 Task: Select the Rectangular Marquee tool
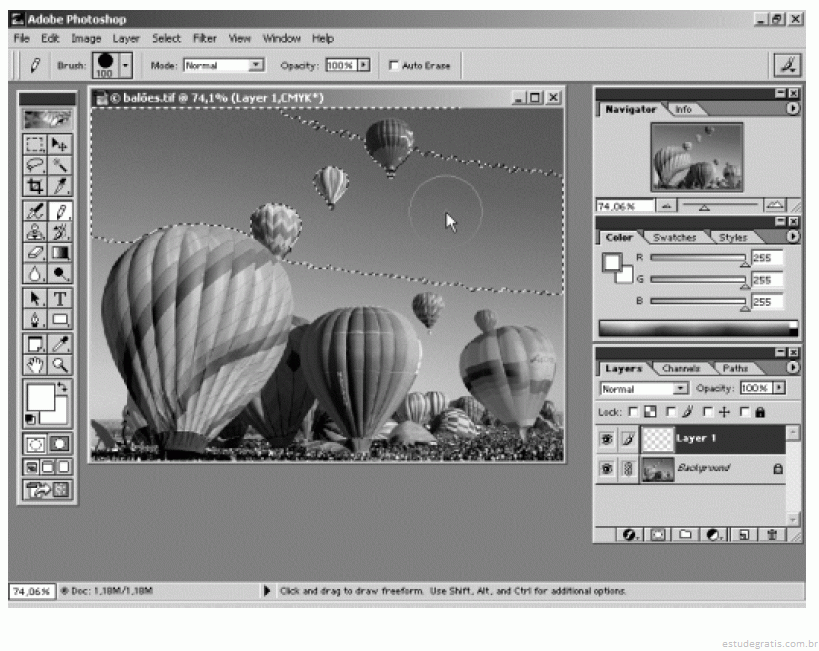pyautogui.click(x=35, y=144)
